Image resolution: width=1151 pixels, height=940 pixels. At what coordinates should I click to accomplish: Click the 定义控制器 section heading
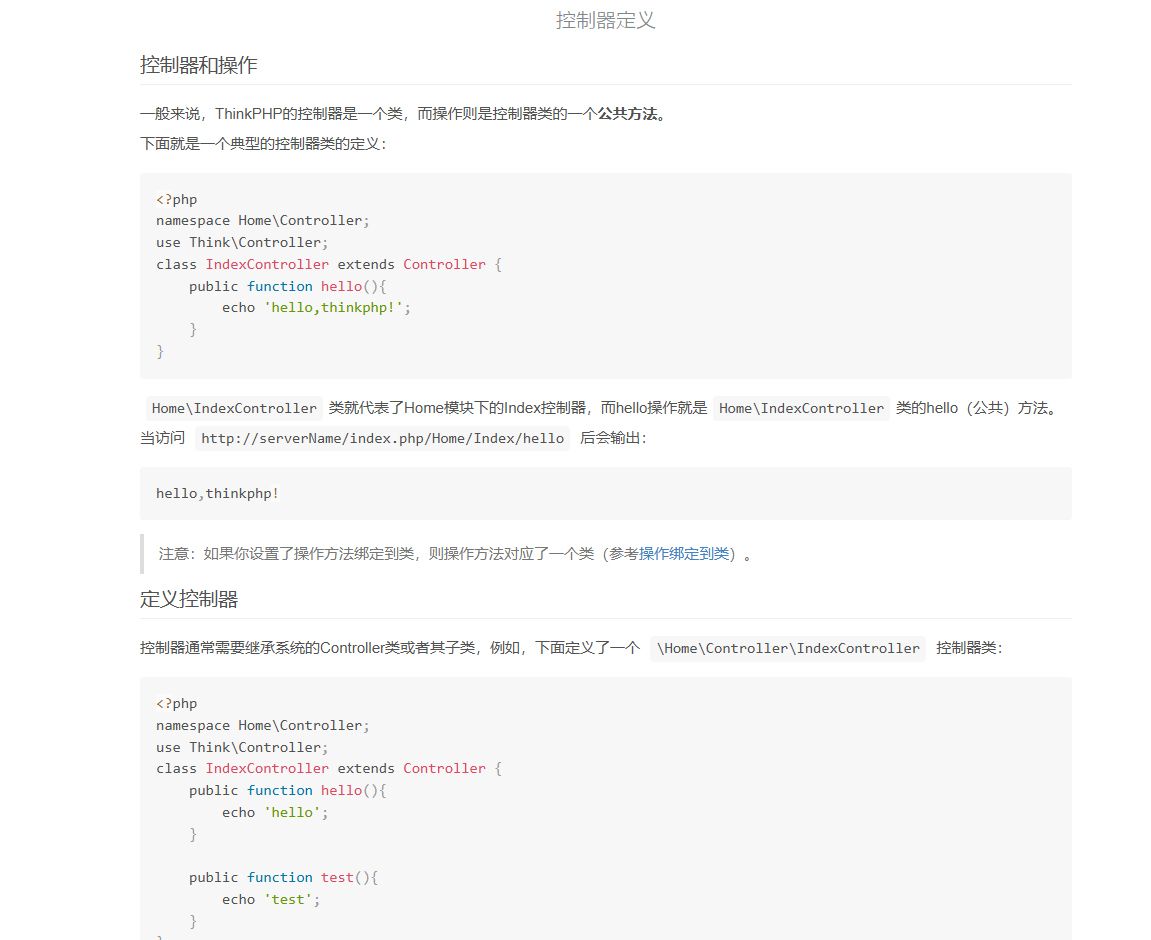point(189,600)
